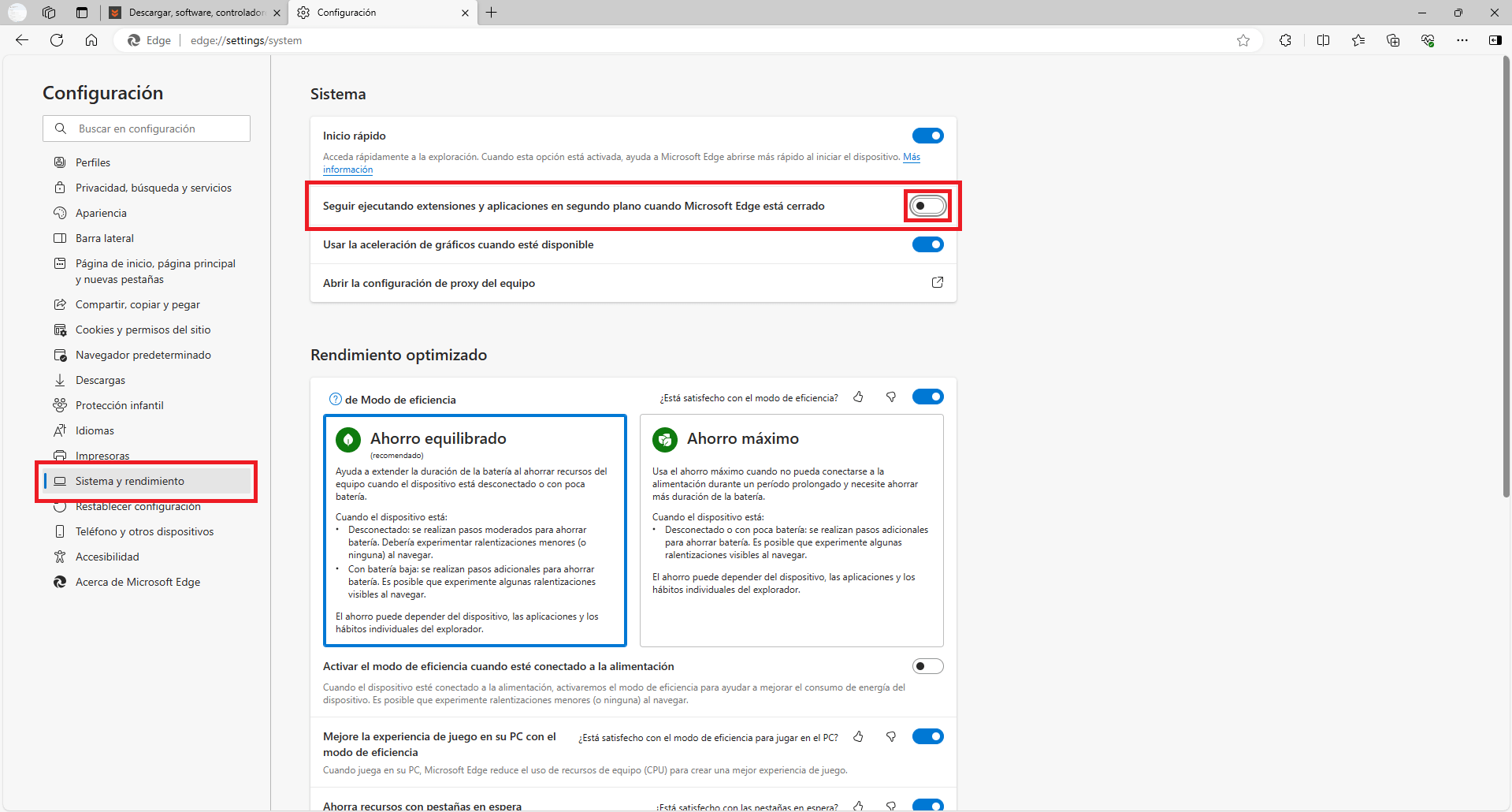Go to Apariencia settings
The width and height of the screenshot is (1512, 812).
(x=147, y=213)
